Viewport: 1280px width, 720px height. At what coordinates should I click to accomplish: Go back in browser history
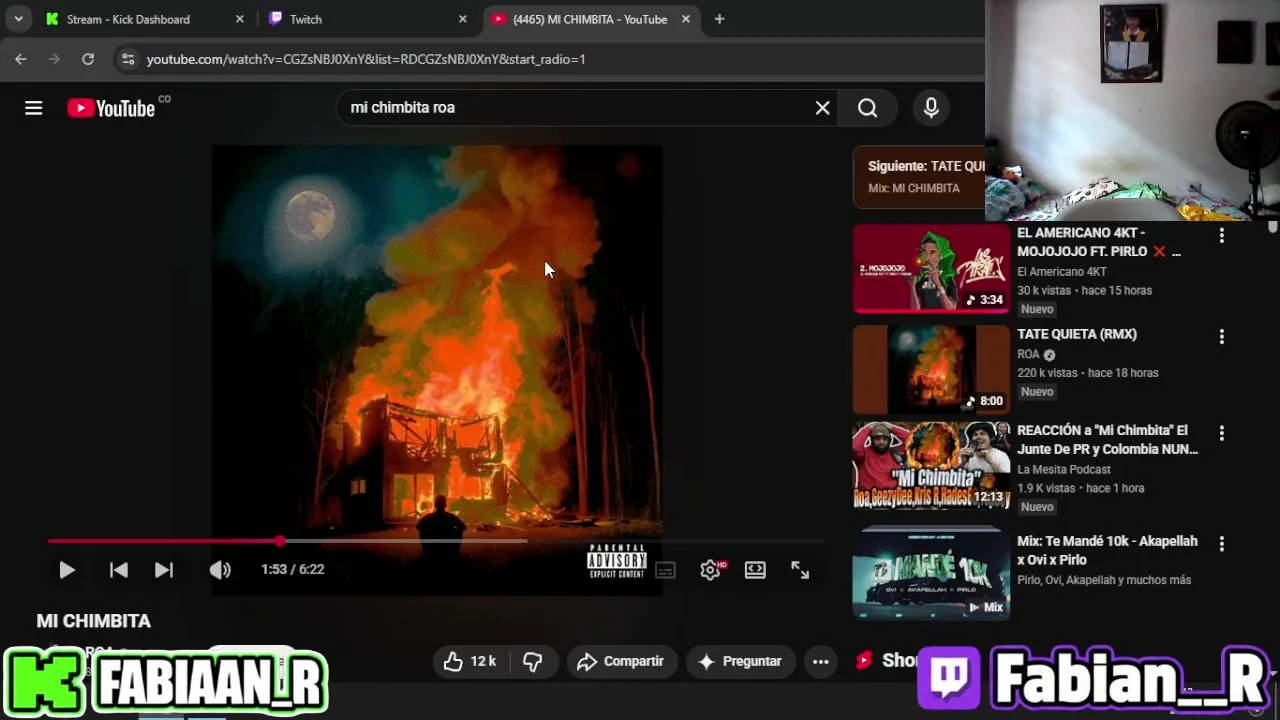21,59
